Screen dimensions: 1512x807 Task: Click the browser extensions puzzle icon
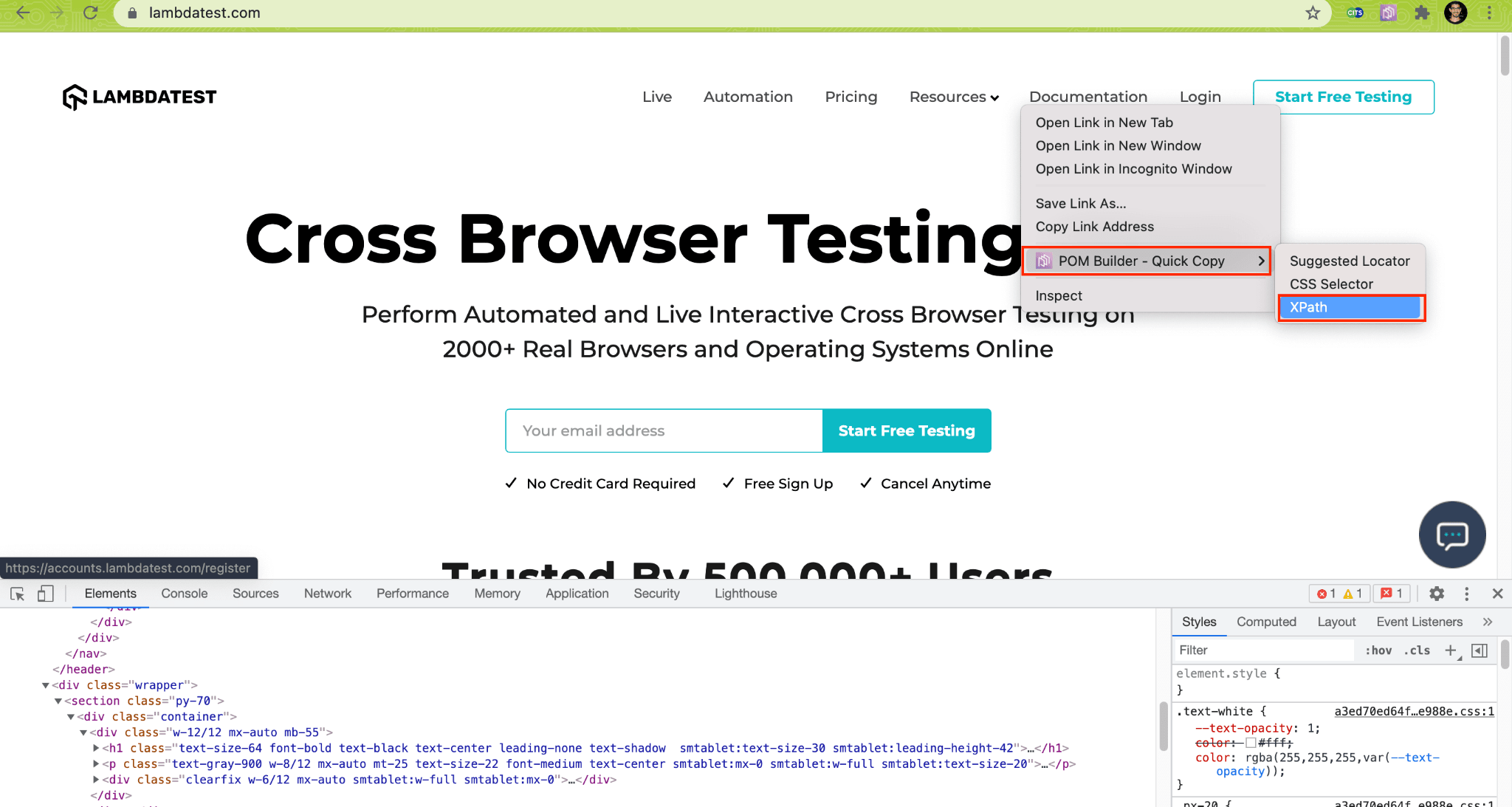pyautogui.click(x=1422, y=13)
